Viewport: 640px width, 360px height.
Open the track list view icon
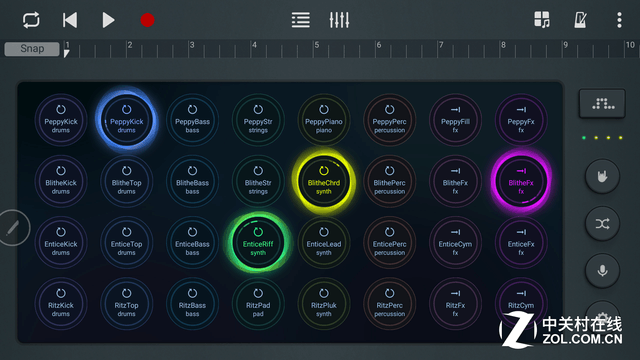pos(300,20)
